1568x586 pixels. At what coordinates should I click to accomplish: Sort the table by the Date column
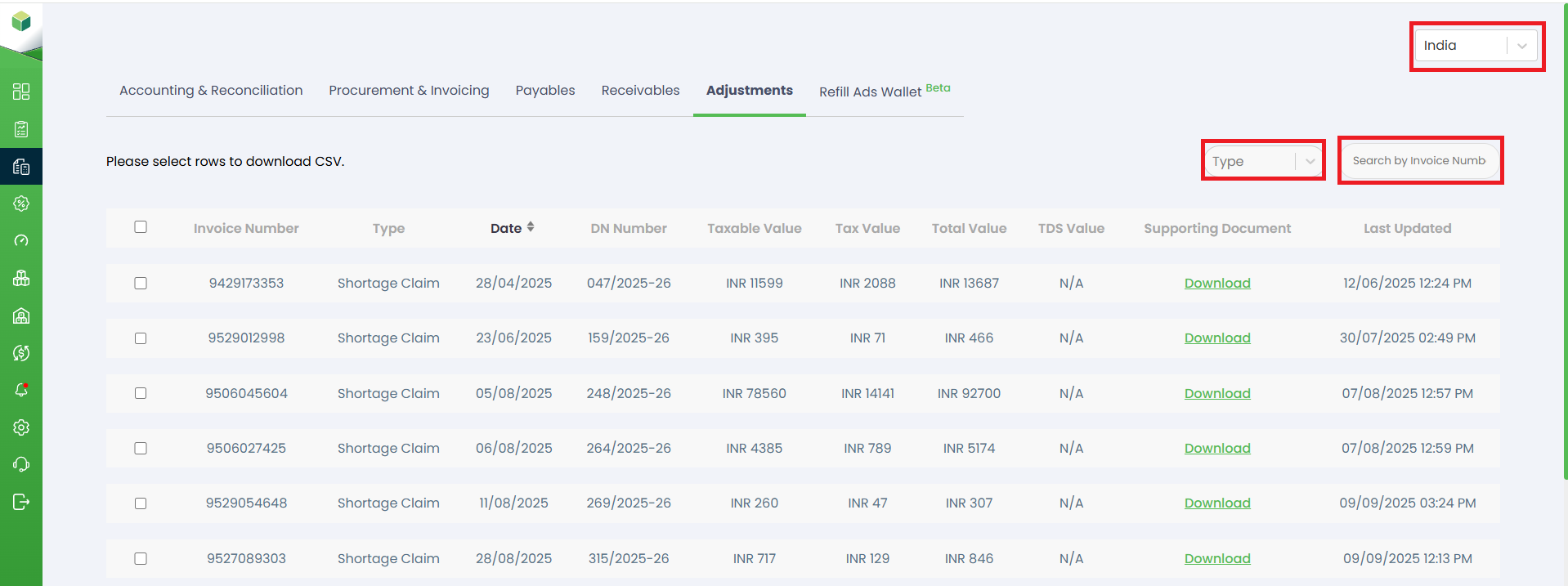tap(512, 228)
